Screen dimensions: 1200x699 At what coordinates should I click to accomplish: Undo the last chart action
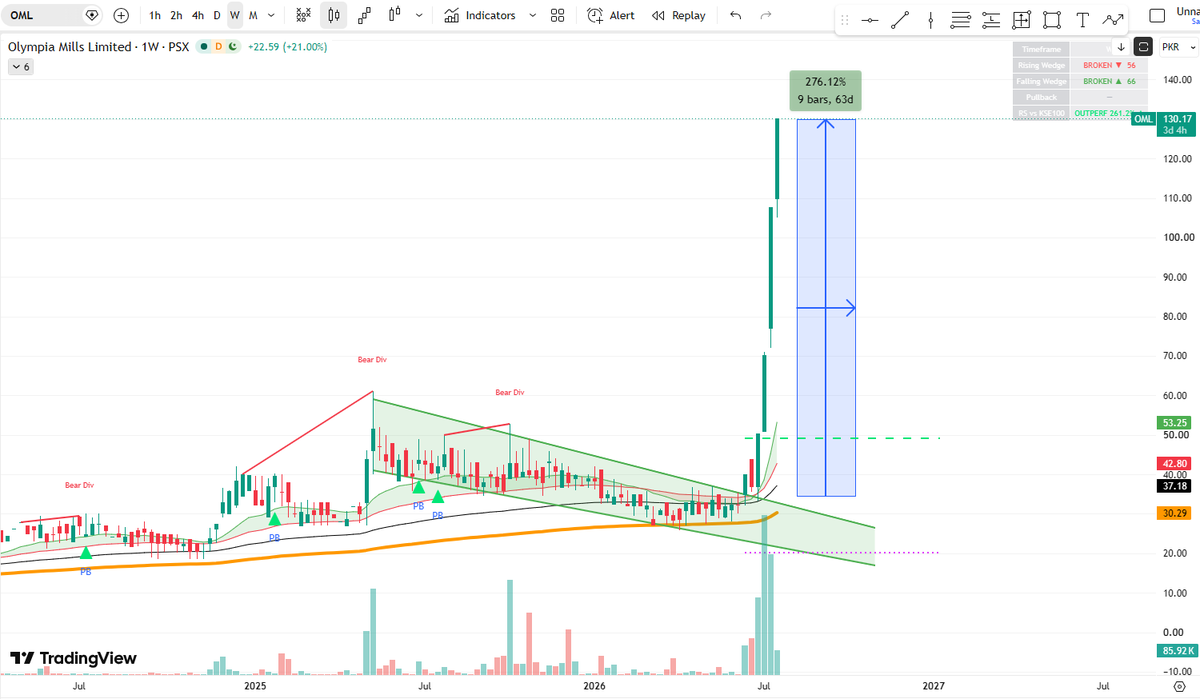[x=736, y=15]
